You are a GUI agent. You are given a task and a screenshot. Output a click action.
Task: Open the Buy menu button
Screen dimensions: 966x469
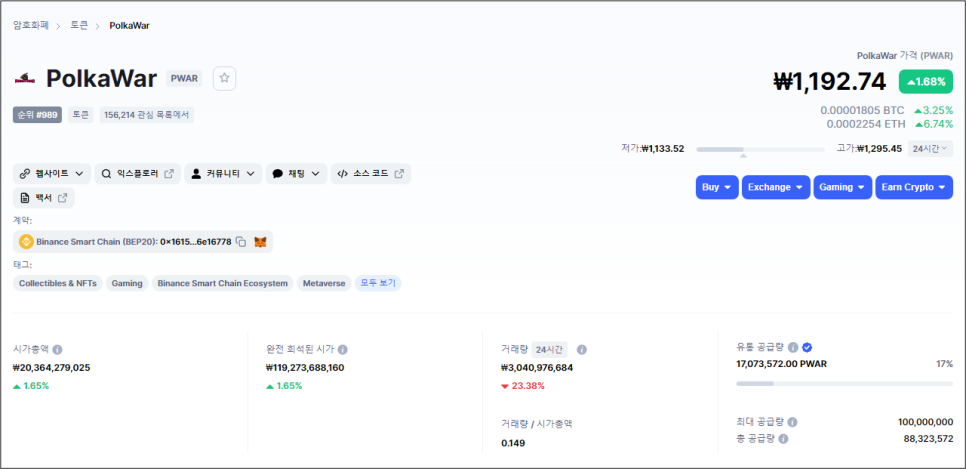717,187
